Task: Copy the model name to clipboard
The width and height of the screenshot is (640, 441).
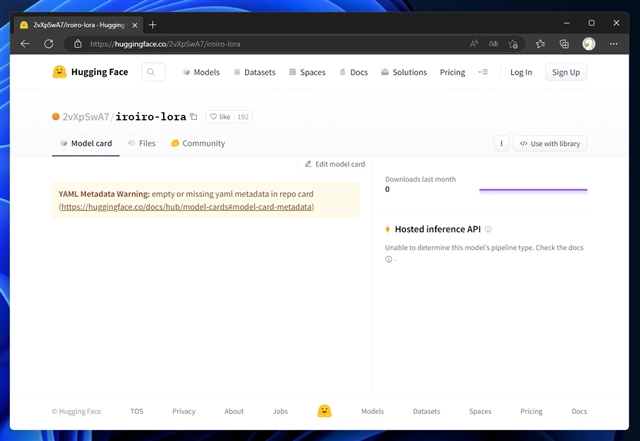Action: (194, 116)
